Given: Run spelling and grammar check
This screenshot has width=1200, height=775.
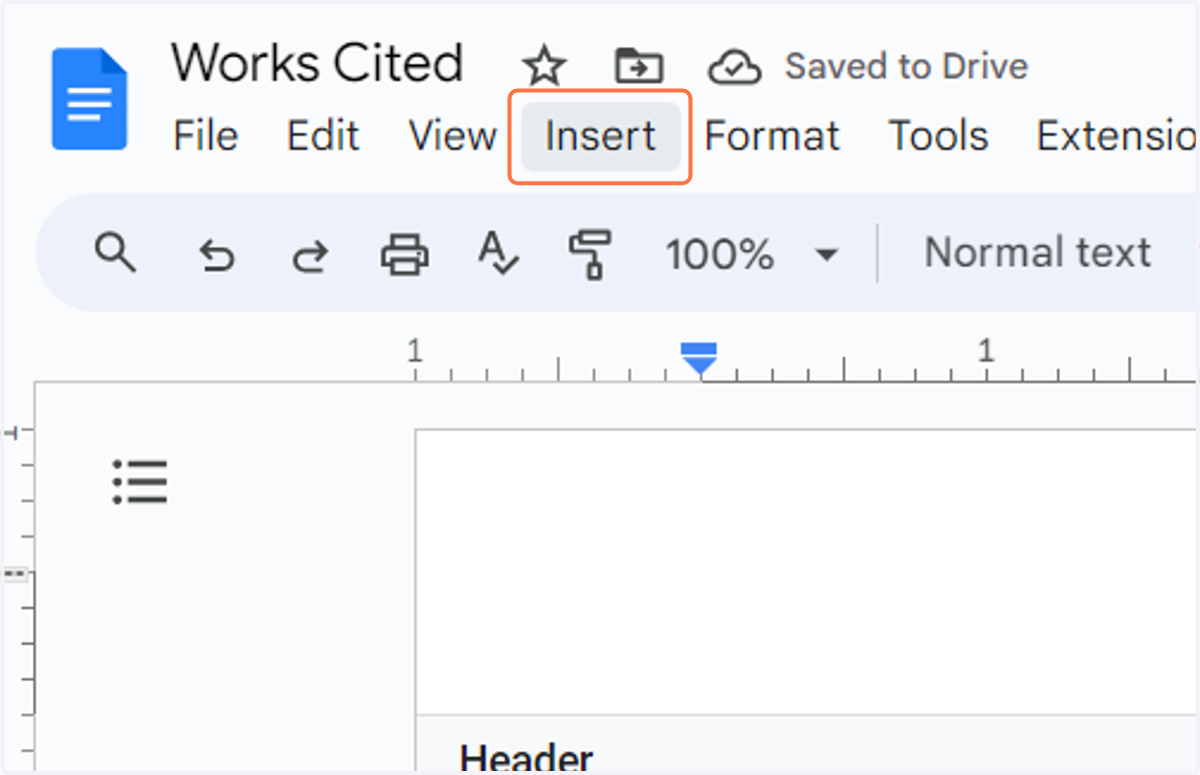Looking at the screenshot, I should click(497, 253).
